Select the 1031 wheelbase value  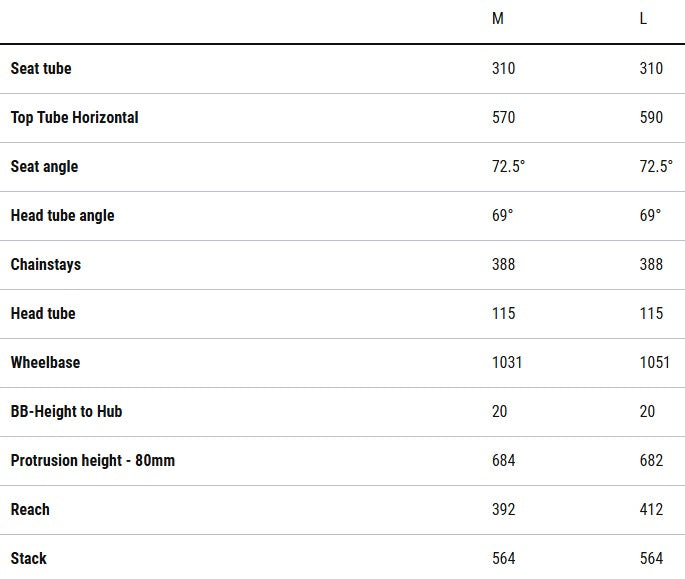[507, 363]
